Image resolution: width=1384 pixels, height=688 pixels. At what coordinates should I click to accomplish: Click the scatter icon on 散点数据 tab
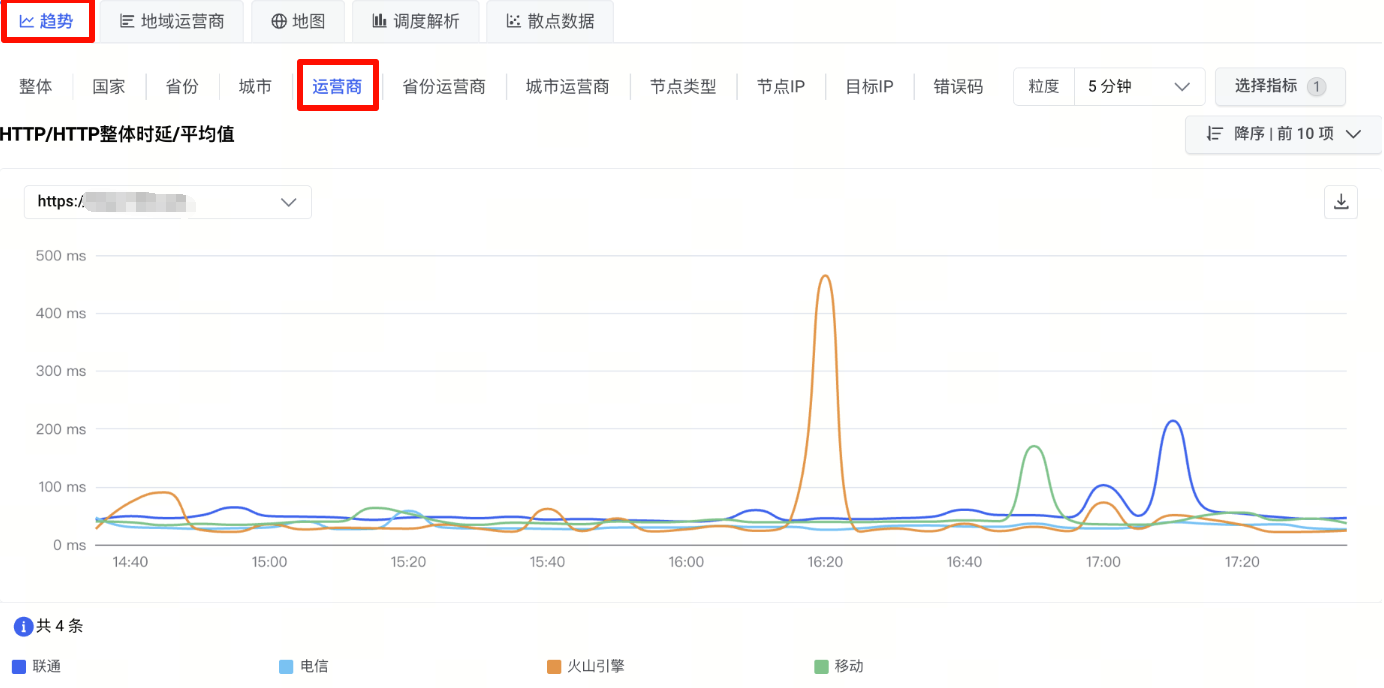click(514, 21)
